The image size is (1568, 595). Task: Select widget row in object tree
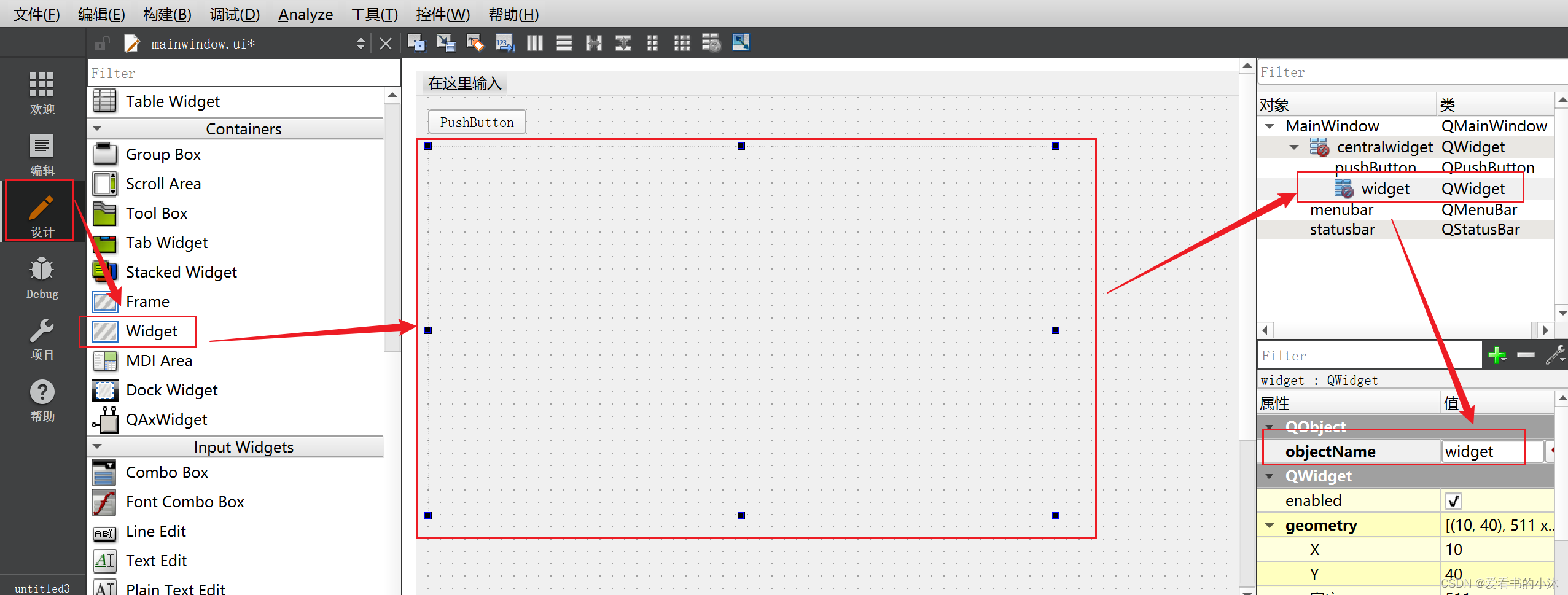pos(1406,189)
